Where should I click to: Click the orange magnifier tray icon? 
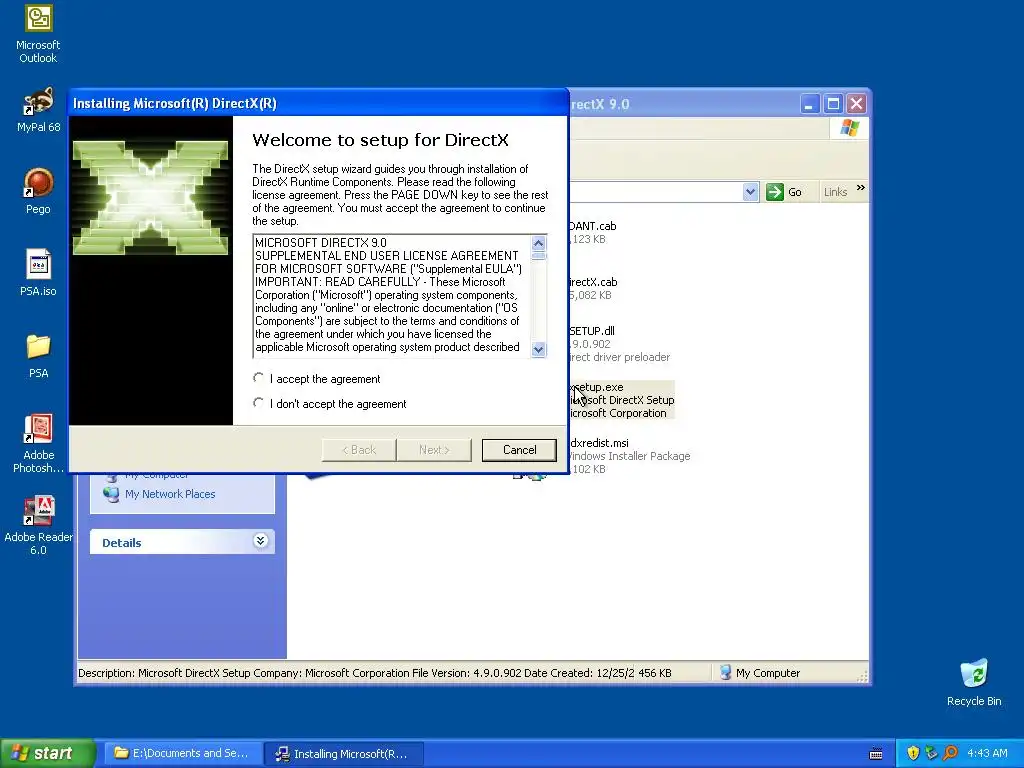coord(950,753)
